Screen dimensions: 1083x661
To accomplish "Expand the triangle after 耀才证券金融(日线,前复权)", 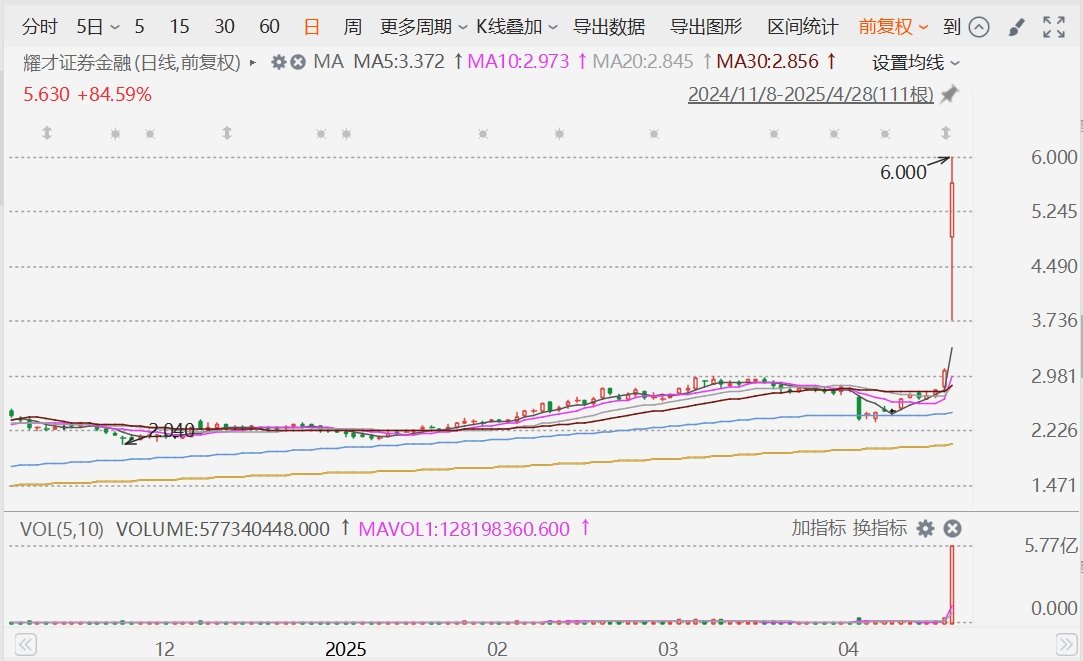I will (253, 63).
